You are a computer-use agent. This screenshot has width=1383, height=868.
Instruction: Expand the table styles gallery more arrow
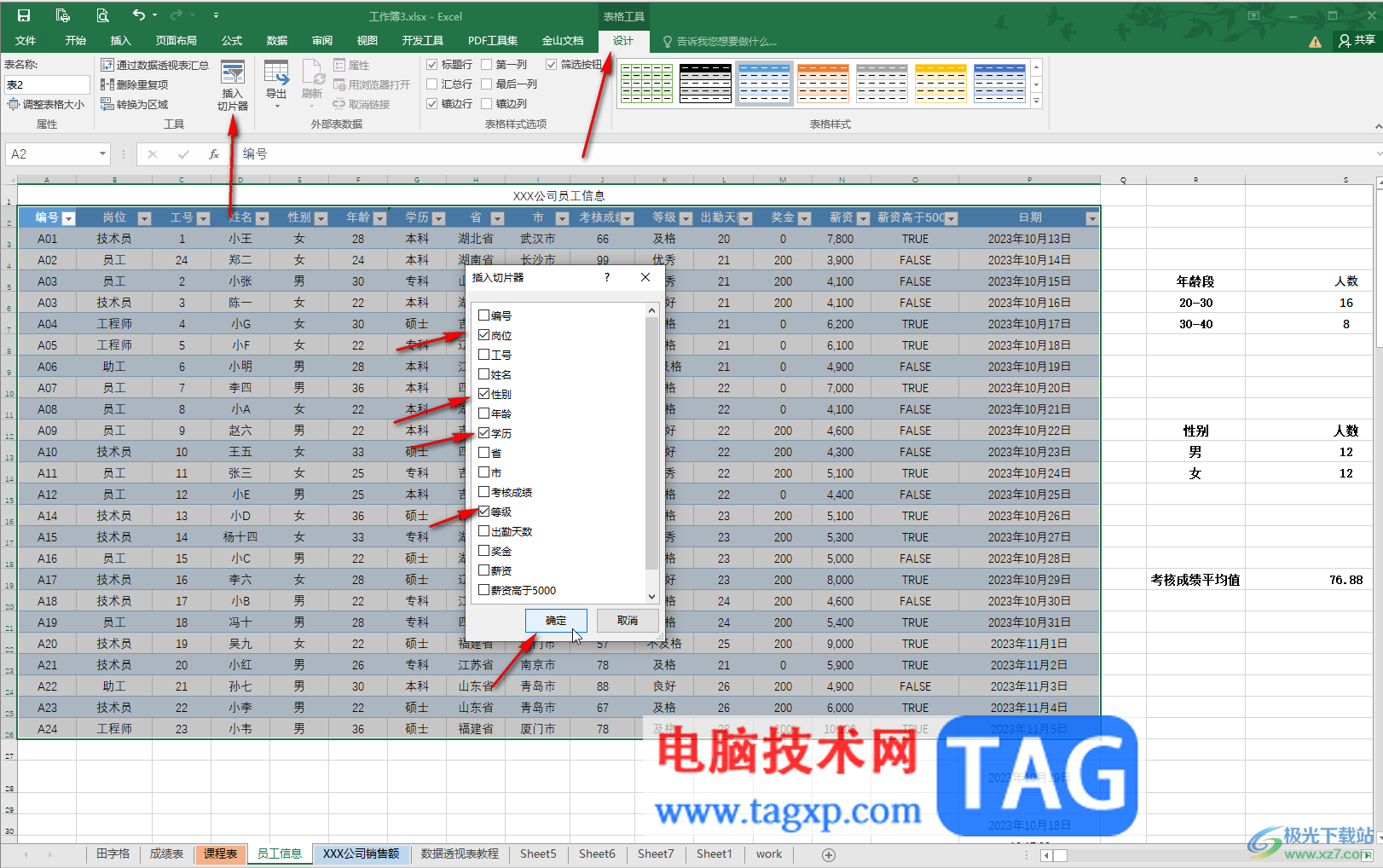pyautogui.click(x=1036, y=101)
